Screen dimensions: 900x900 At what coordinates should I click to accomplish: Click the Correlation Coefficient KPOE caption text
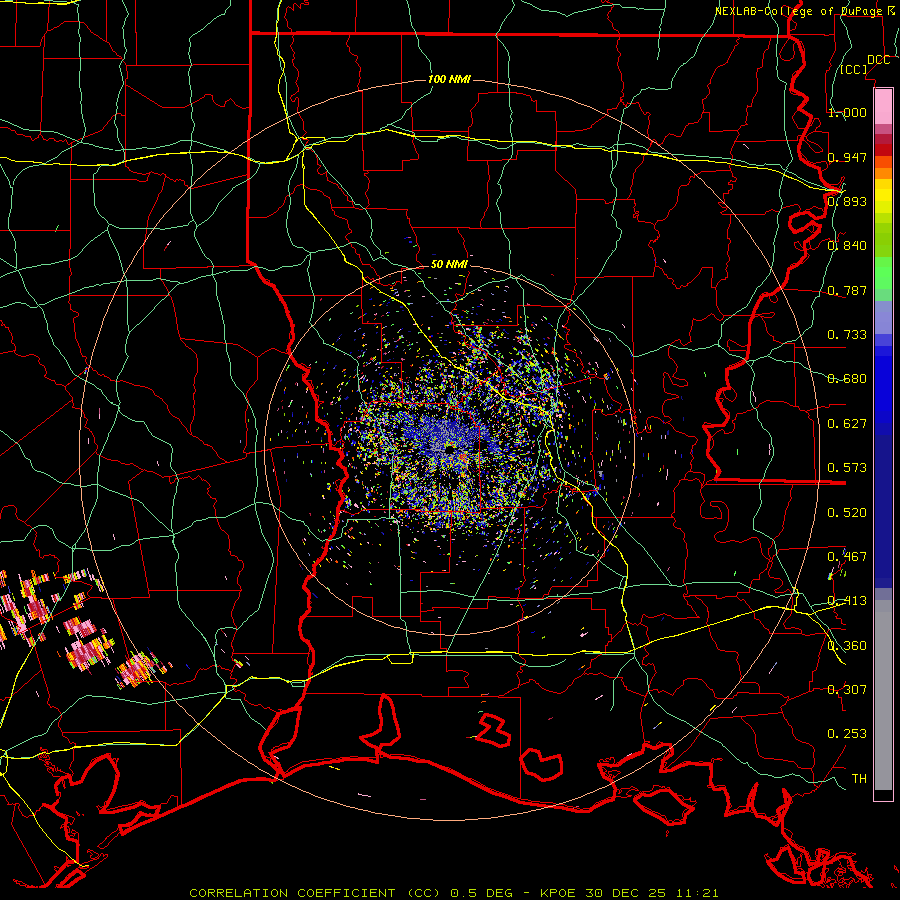(x=454, y=893)
